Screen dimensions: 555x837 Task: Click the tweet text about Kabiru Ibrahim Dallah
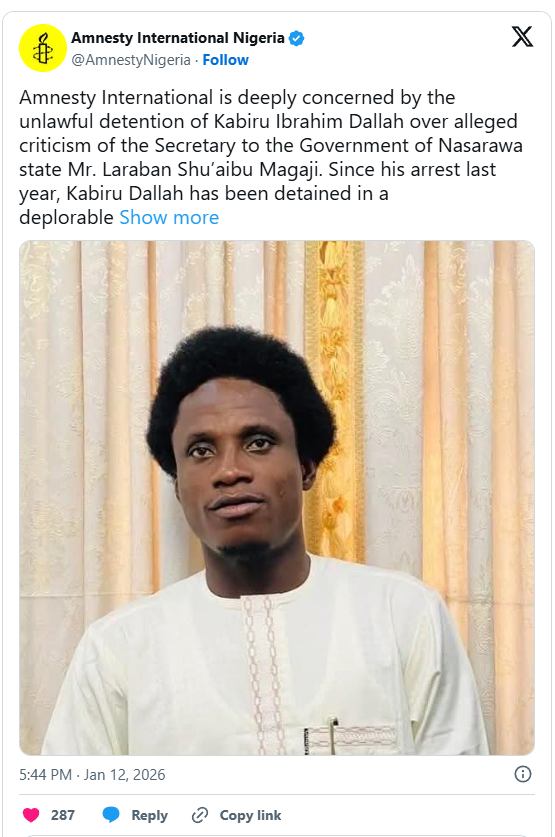(x=271, y=157)
